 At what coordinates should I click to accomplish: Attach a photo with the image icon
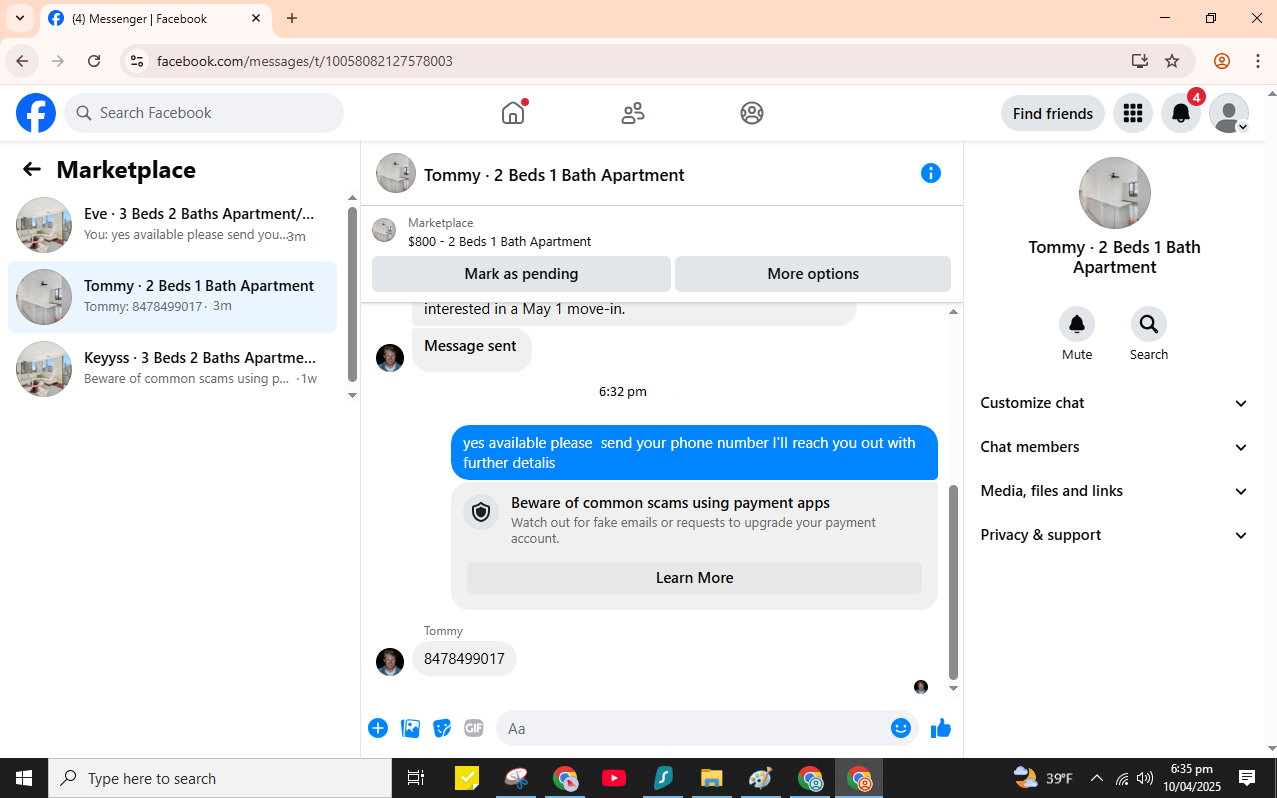pos(410,728)
